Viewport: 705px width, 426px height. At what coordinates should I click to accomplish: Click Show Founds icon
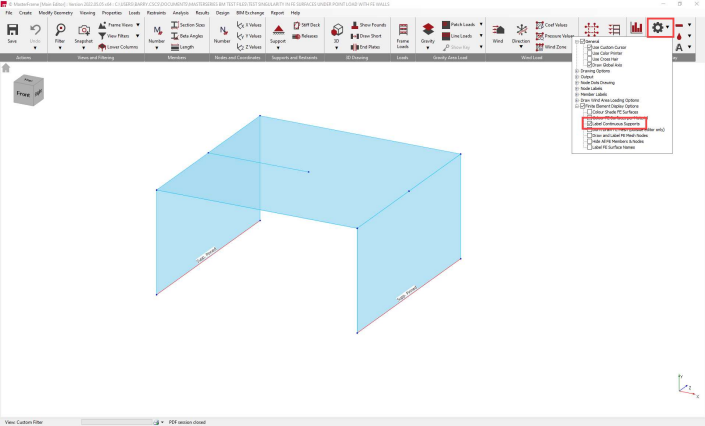coord(355,25)
